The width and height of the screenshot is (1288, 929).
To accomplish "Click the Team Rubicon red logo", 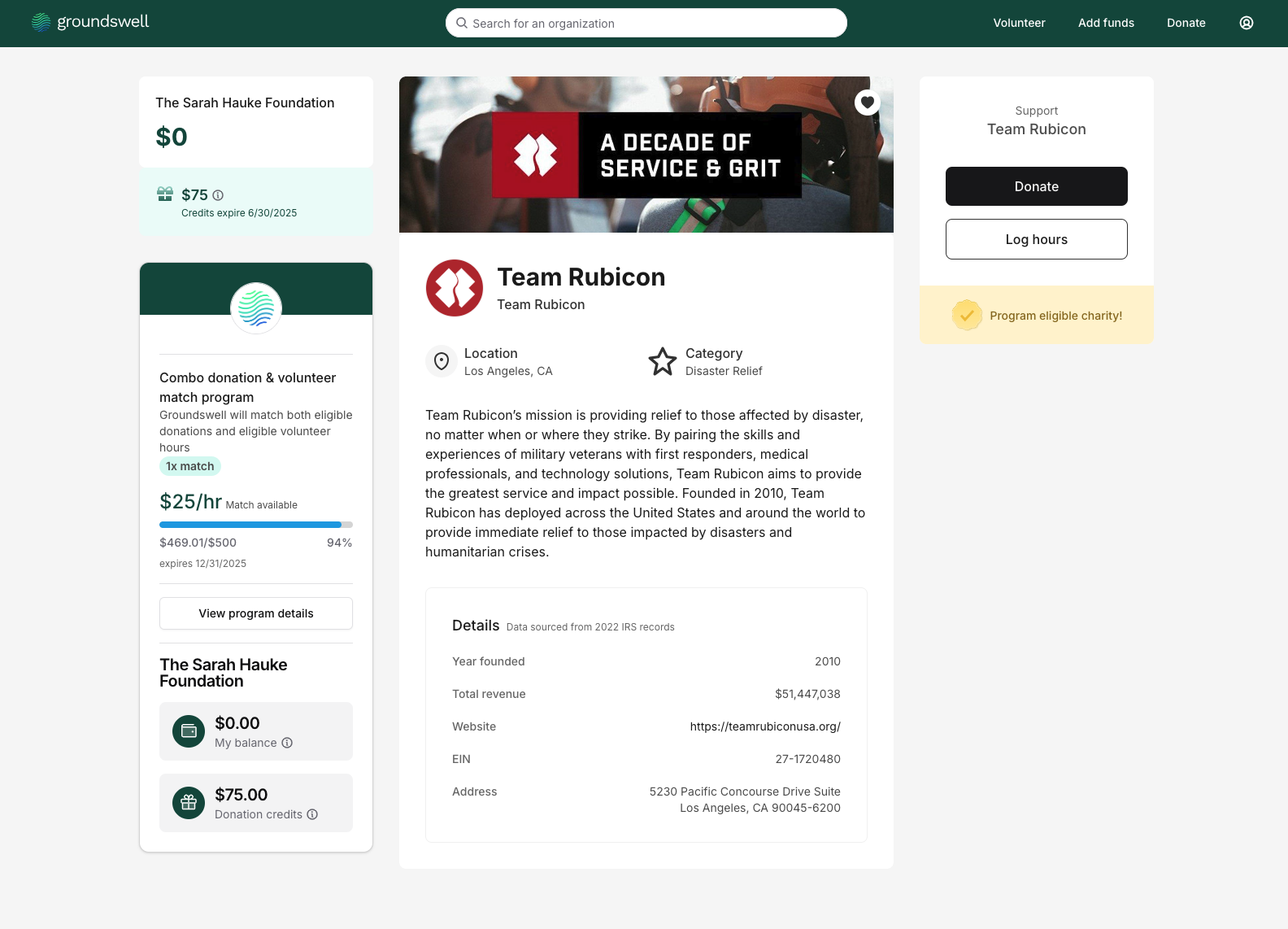I will 455,288.
